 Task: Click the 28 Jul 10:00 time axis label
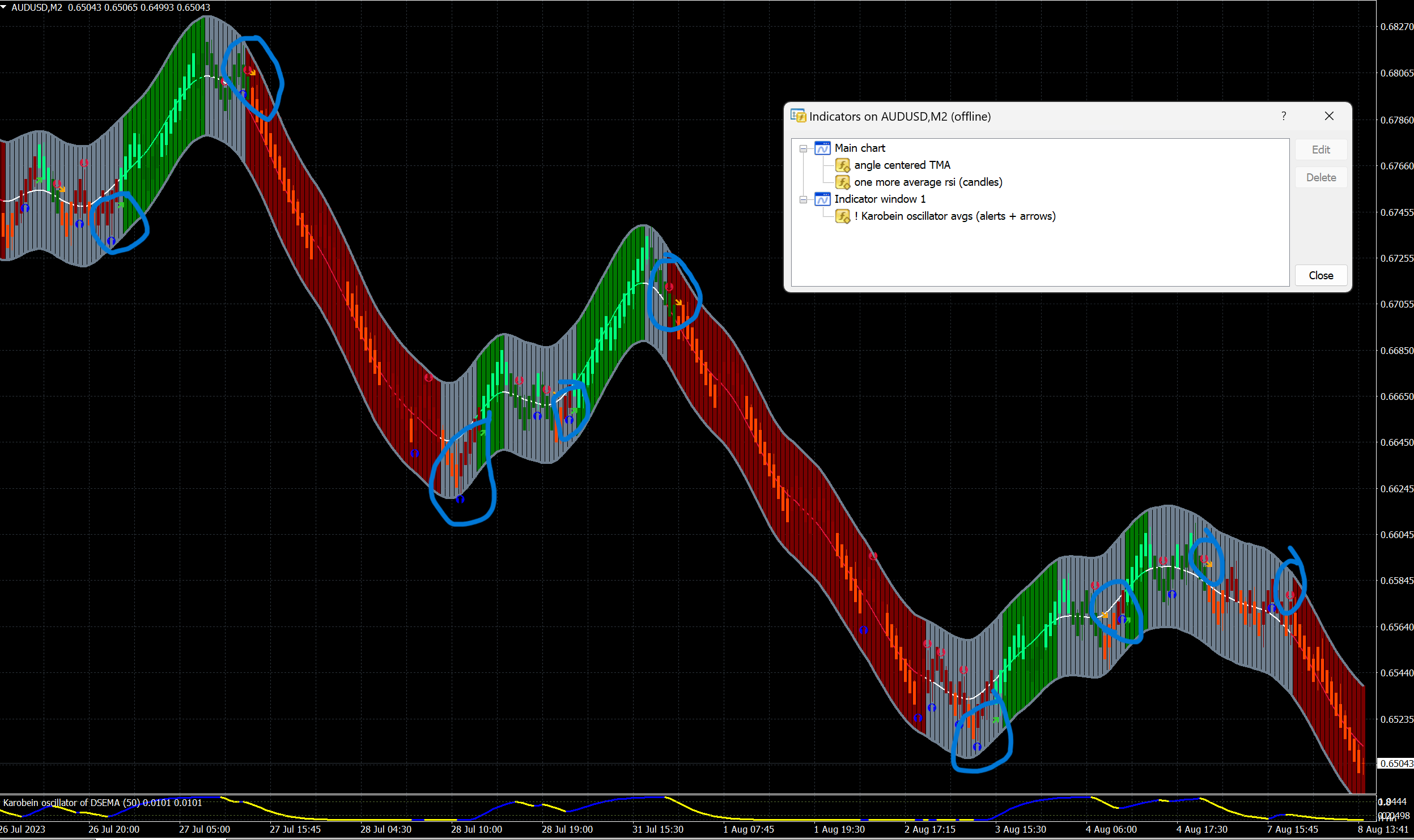(476, 829)
